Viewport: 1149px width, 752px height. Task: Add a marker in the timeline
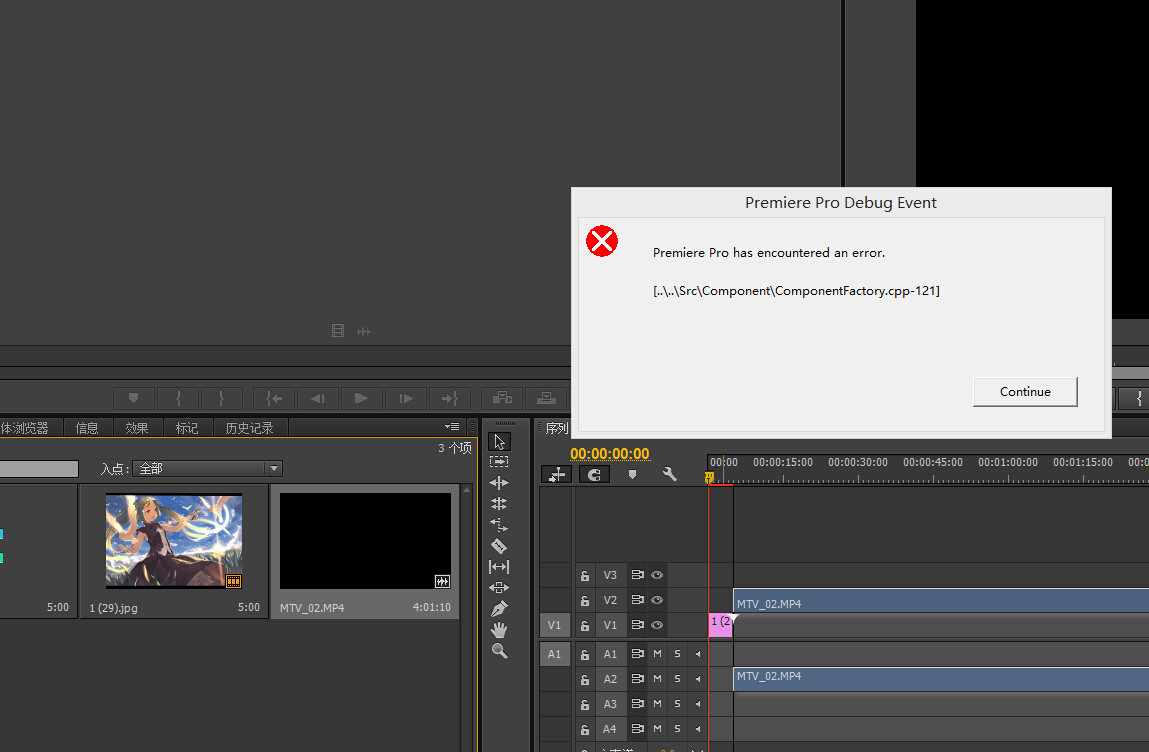pos(632,474)
